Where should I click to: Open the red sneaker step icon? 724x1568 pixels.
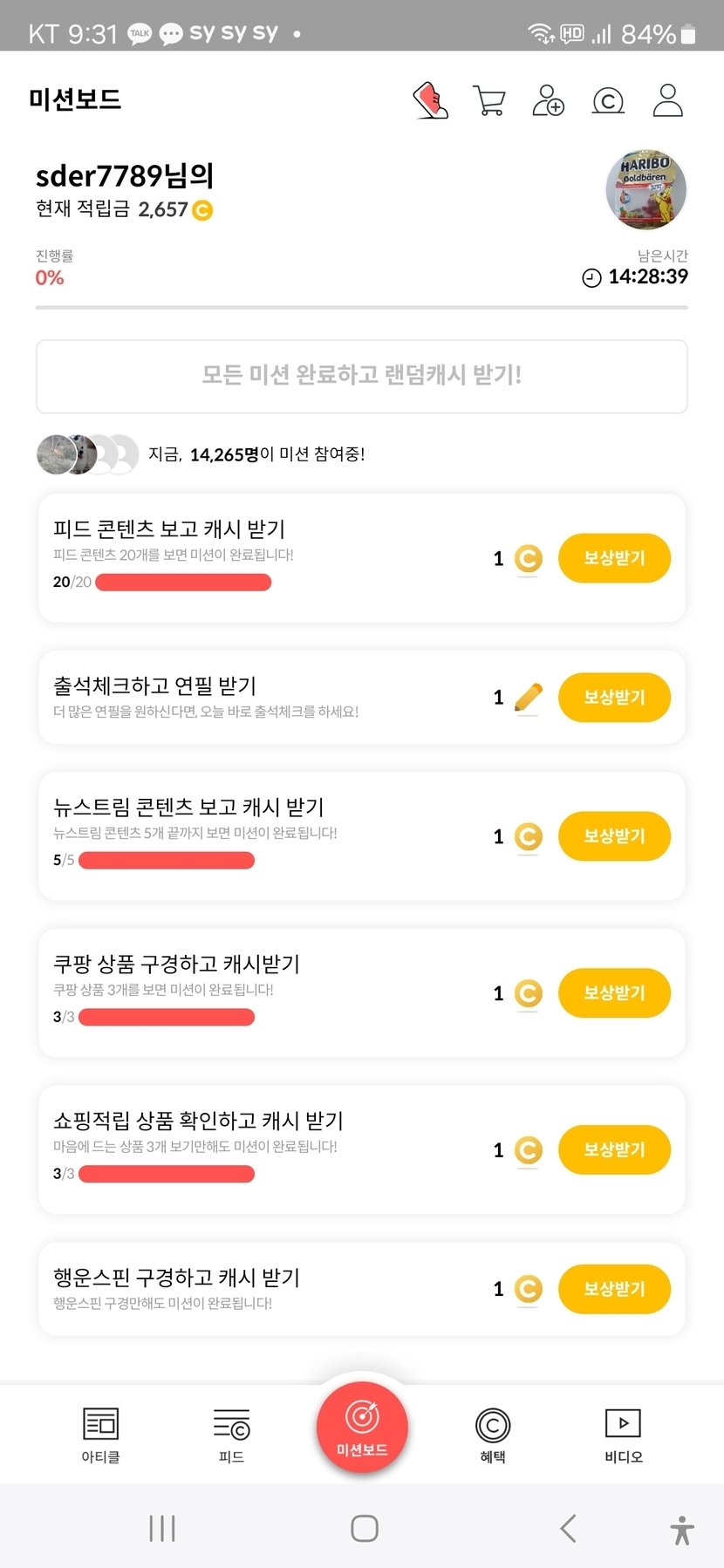(430, 100)
